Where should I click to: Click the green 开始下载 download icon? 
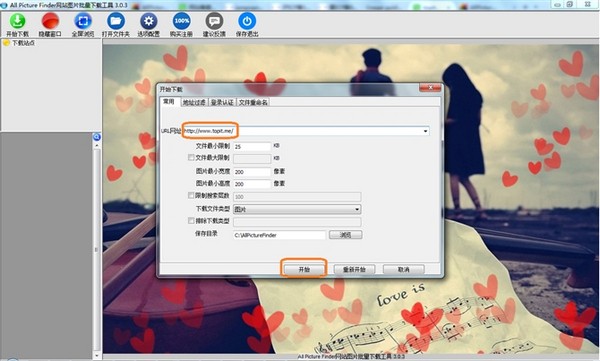pos(17,21)
